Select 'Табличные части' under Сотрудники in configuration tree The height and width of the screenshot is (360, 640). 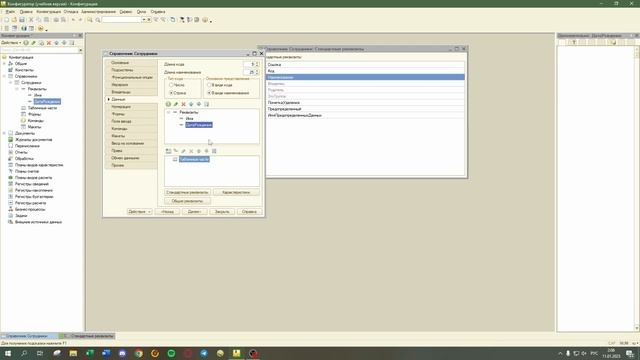click(42, 108)
